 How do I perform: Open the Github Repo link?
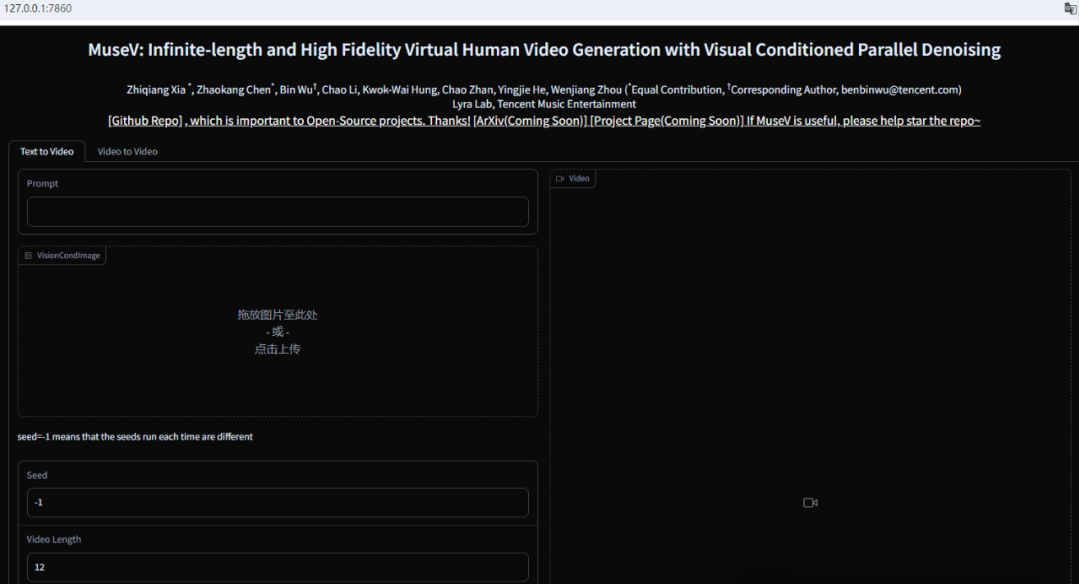pyautogui.click(x=145, y=121)
